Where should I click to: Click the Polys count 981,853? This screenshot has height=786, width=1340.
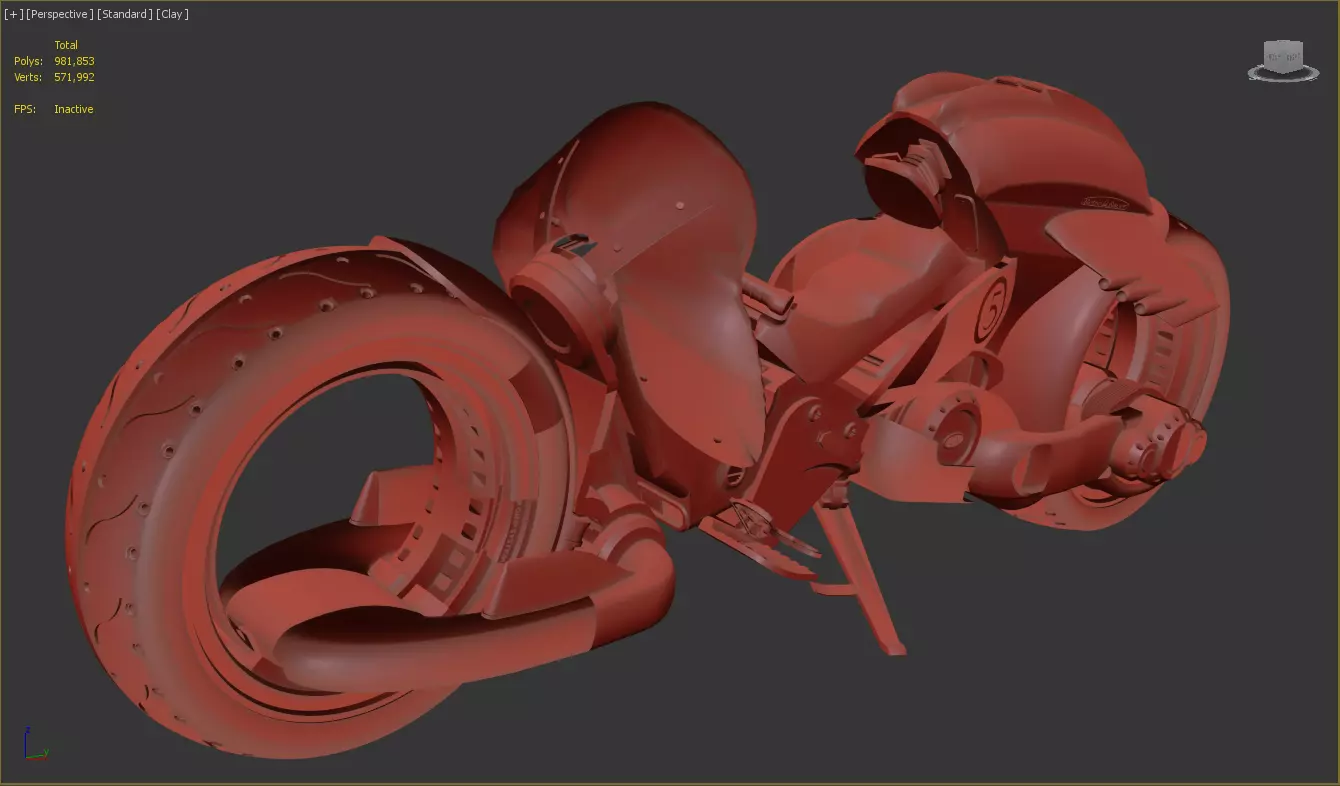pos(74,61)
